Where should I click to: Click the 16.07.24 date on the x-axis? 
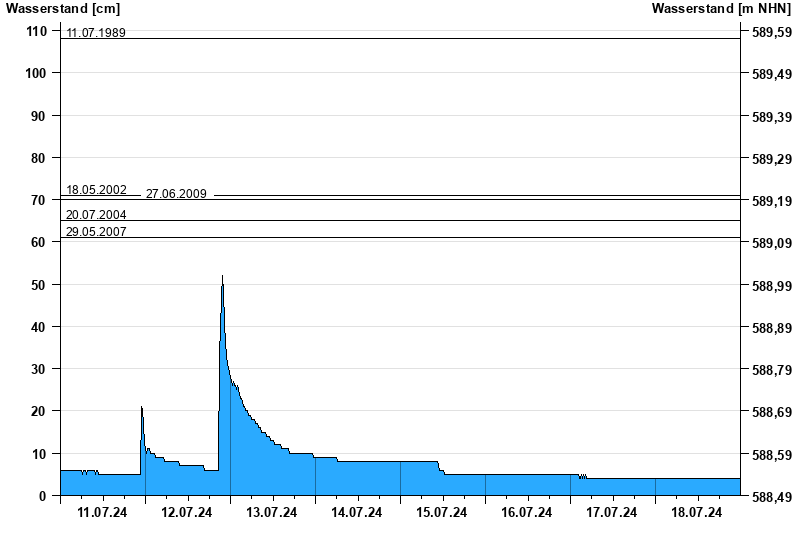click(527, 513)
